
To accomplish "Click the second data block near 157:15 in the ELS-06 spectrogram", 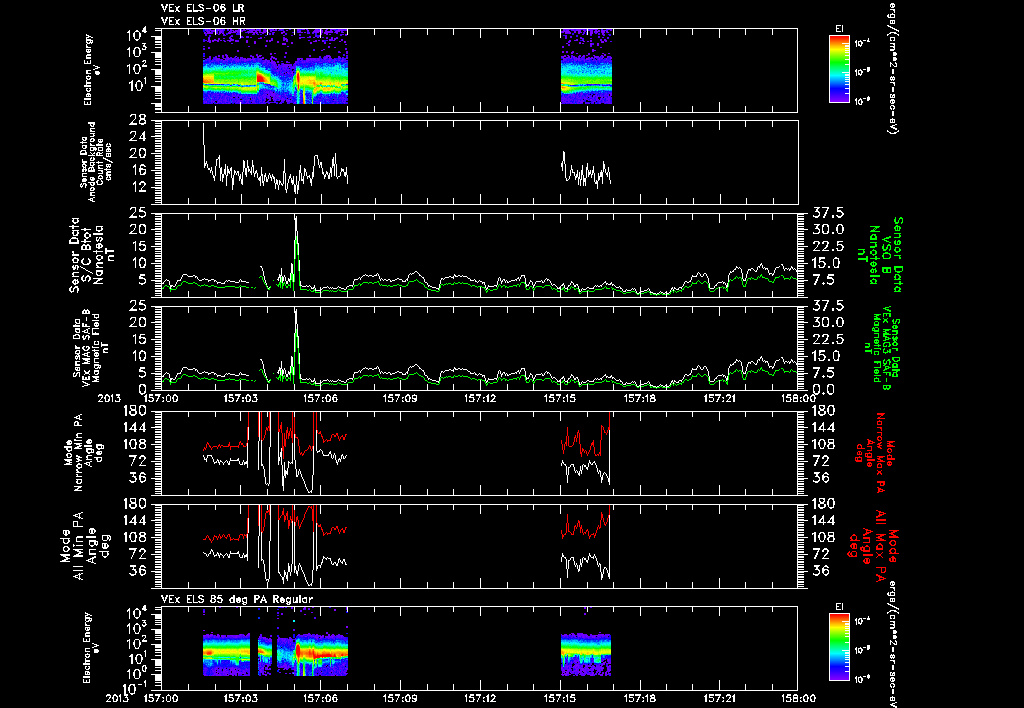I will (586, 67).
